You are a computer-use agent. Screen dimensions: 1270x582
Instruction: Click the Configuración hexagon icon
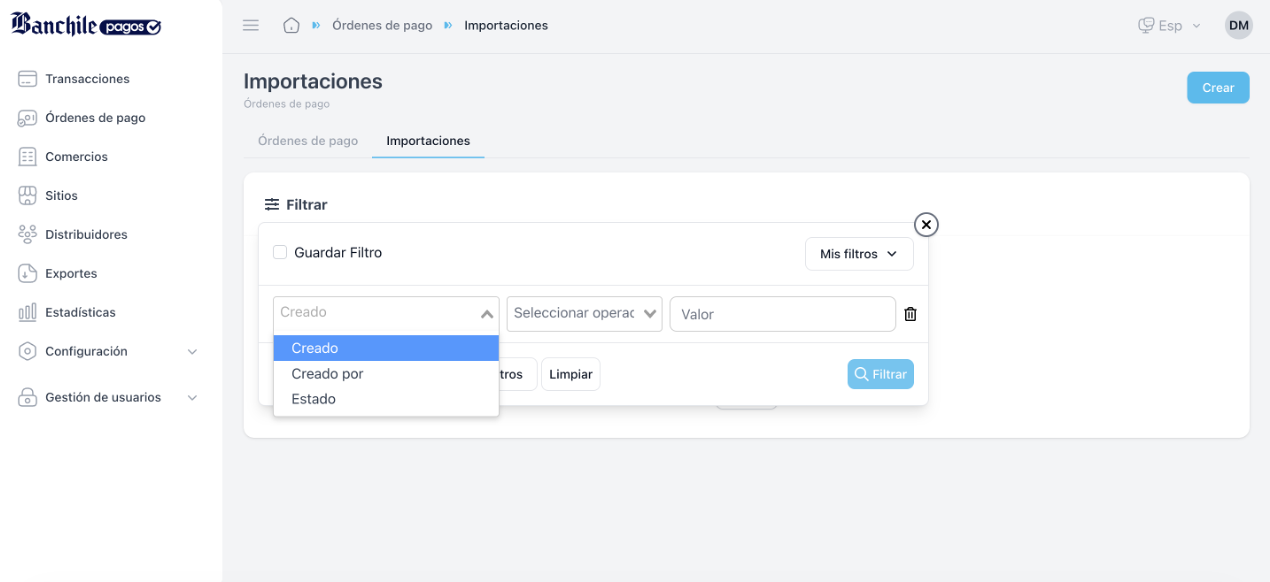pos(28,352)
